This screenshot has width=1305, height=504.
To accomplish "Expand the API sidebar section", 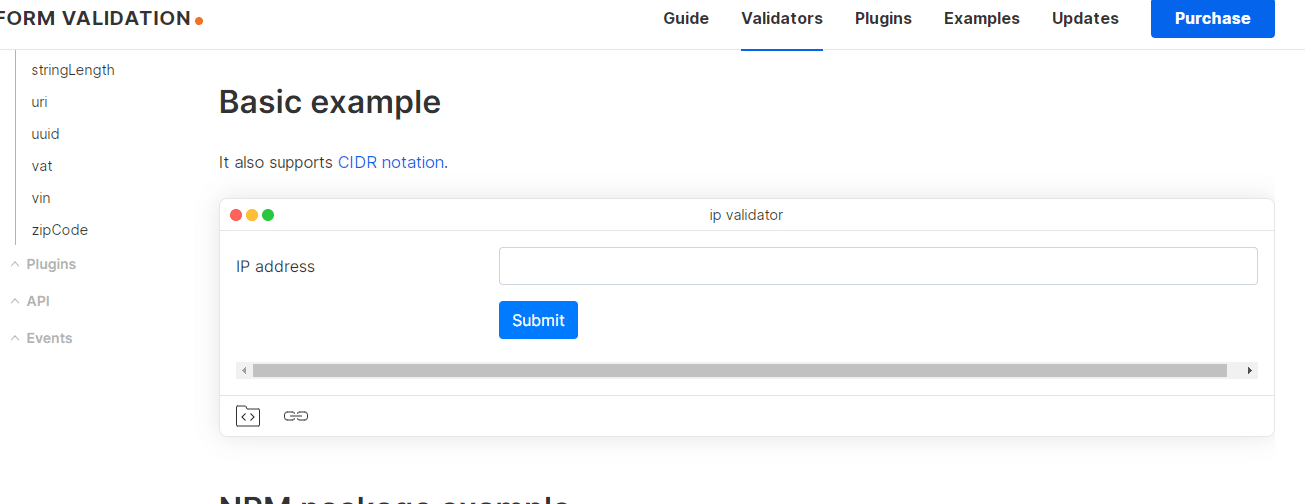I will pyautogui.click(x=30, y=301).
